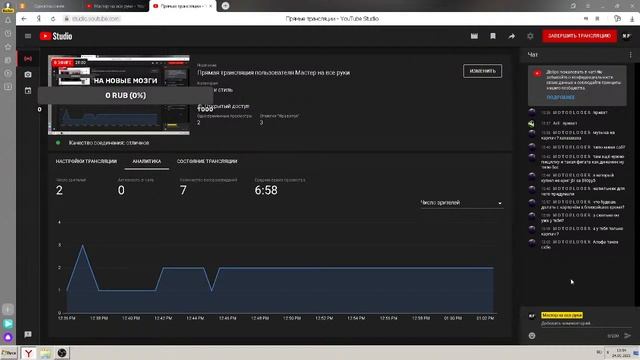Open the OBS Studio taskbar icon
640x360 pixels.
[62, 353]
